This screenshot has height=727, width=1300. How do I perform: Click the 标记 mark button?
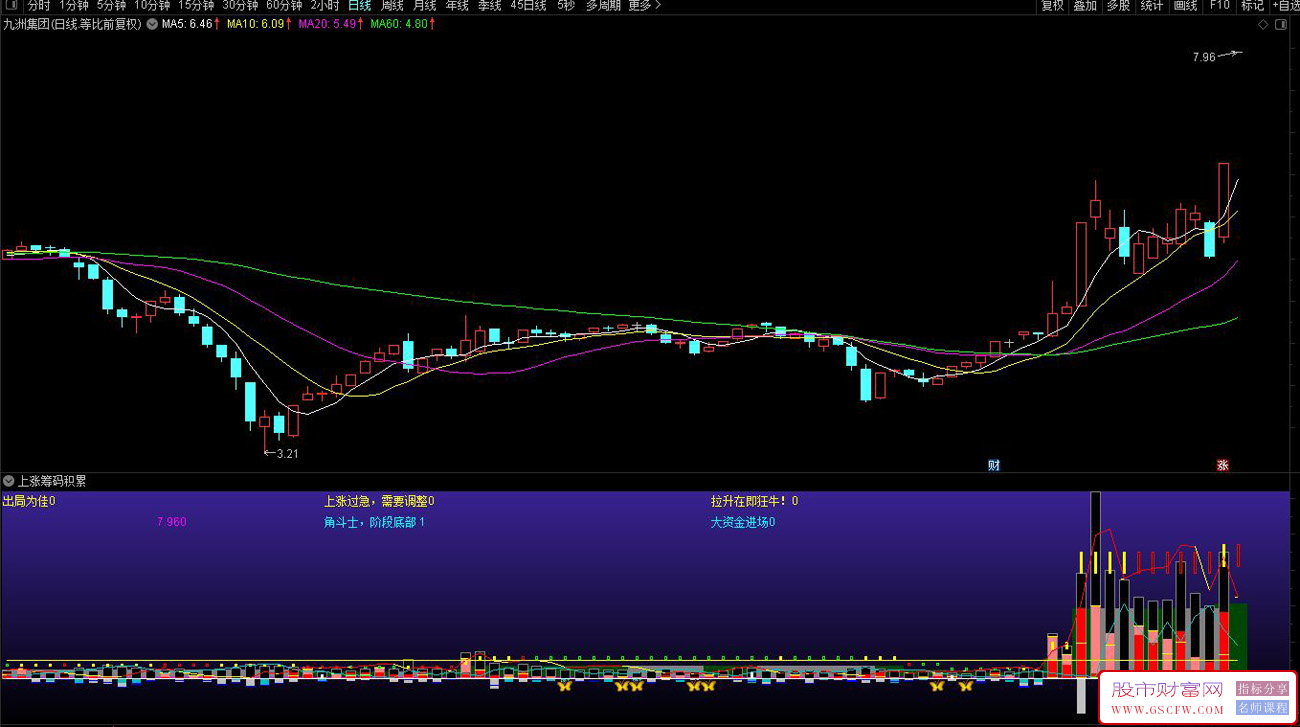click(x=1252, y=6)
